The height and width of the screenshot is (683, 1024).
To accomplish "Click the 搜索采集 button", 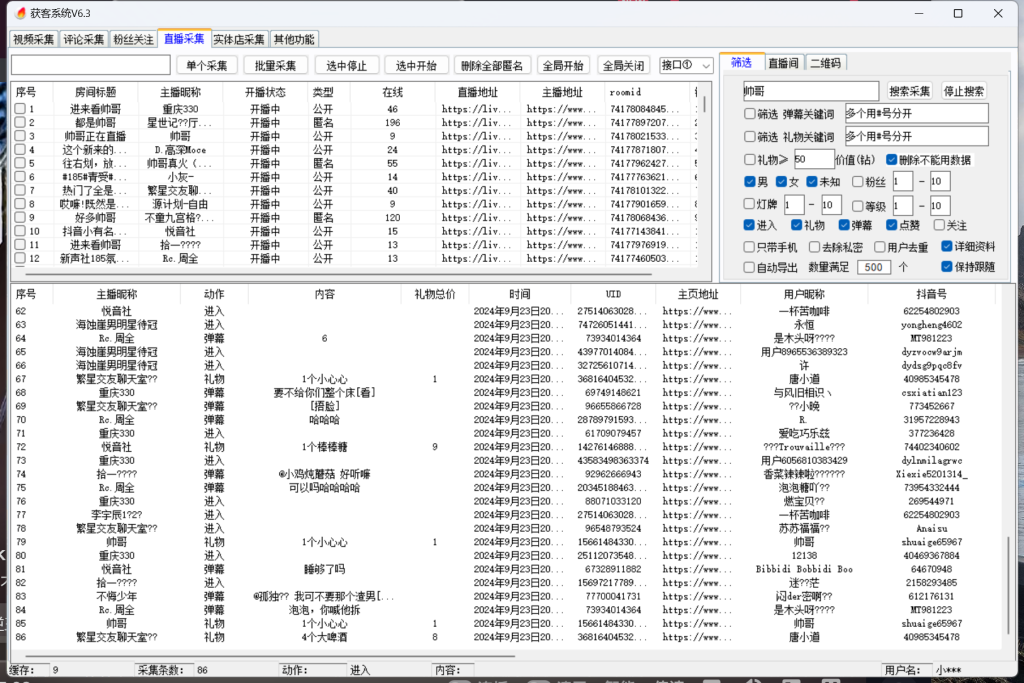I will tap(910, 91).
